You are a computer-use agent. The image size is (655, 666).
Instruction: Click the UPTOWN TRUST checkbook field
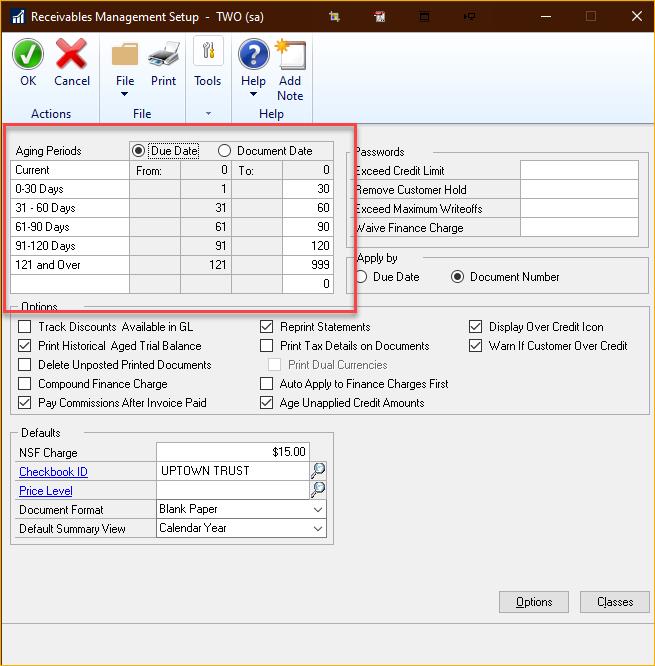pyautogui.click(x=233, y=471)
